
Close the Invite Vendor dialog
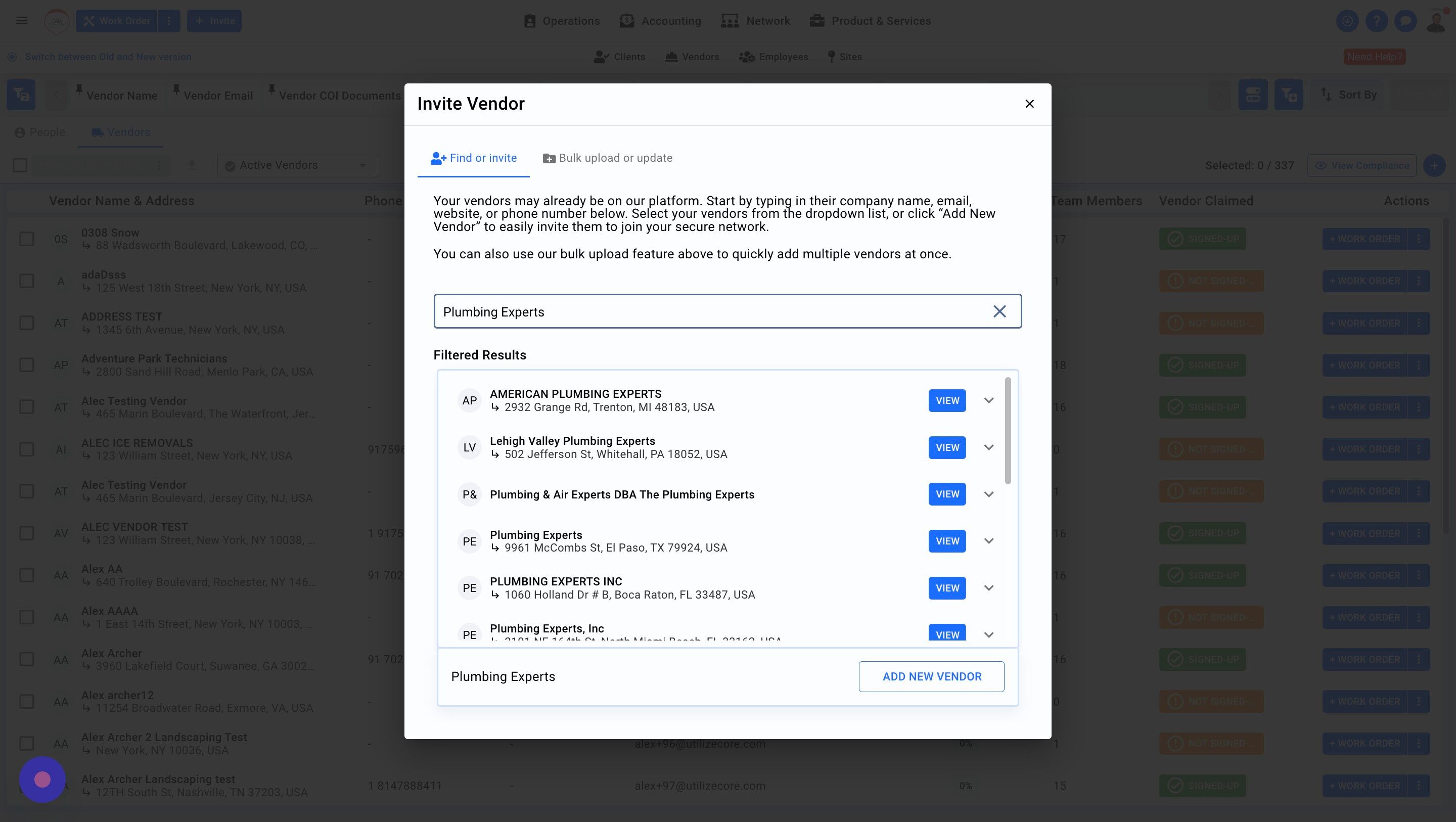tap(1029, 104)
